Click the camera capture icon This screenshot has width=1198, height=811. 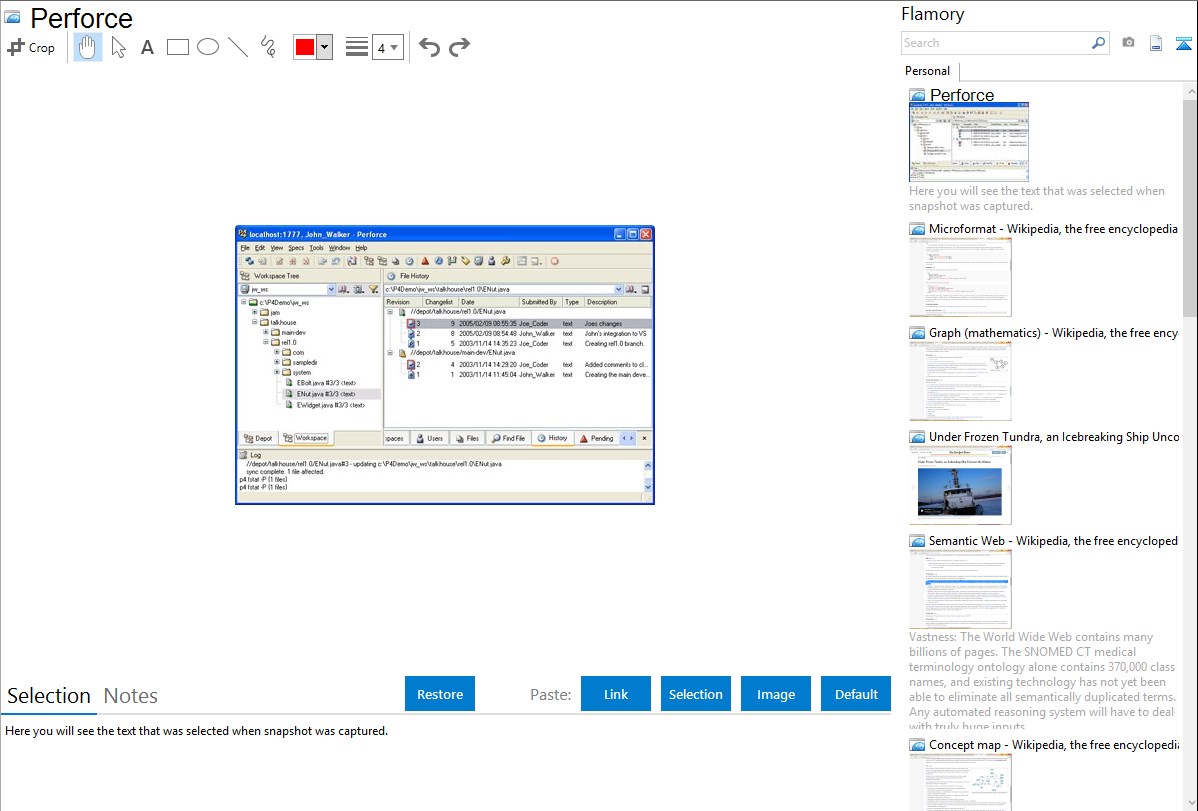[1128, 43]
